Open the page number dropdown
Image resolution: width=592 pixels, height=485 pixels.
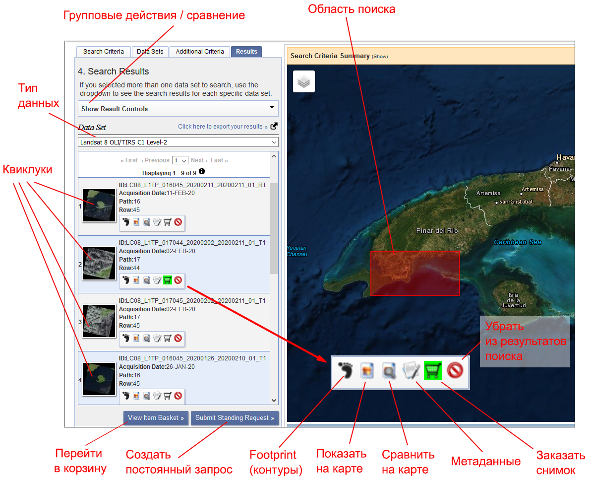(180, 160)
